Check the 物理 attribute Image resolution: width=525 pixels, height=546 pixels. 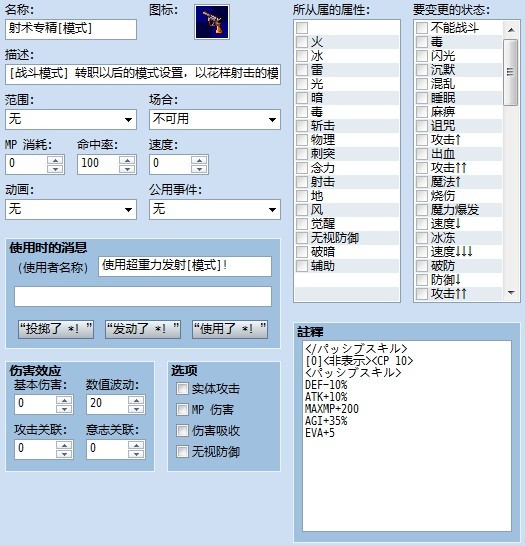click(301, 140)
